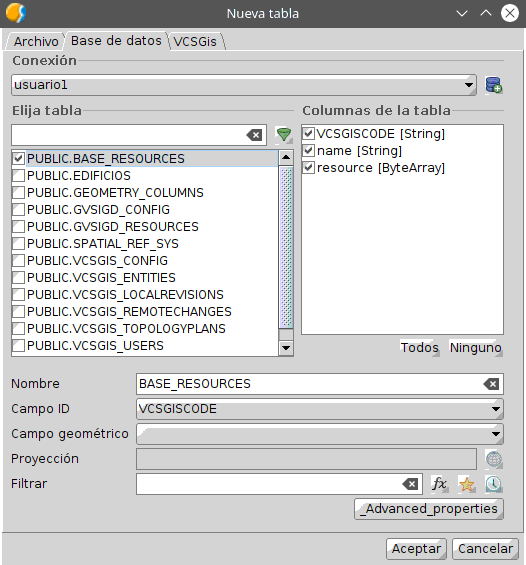This screenshot has width=526, height=565.
Task: Clear the Nombre field text
Action: coord(491,384)
